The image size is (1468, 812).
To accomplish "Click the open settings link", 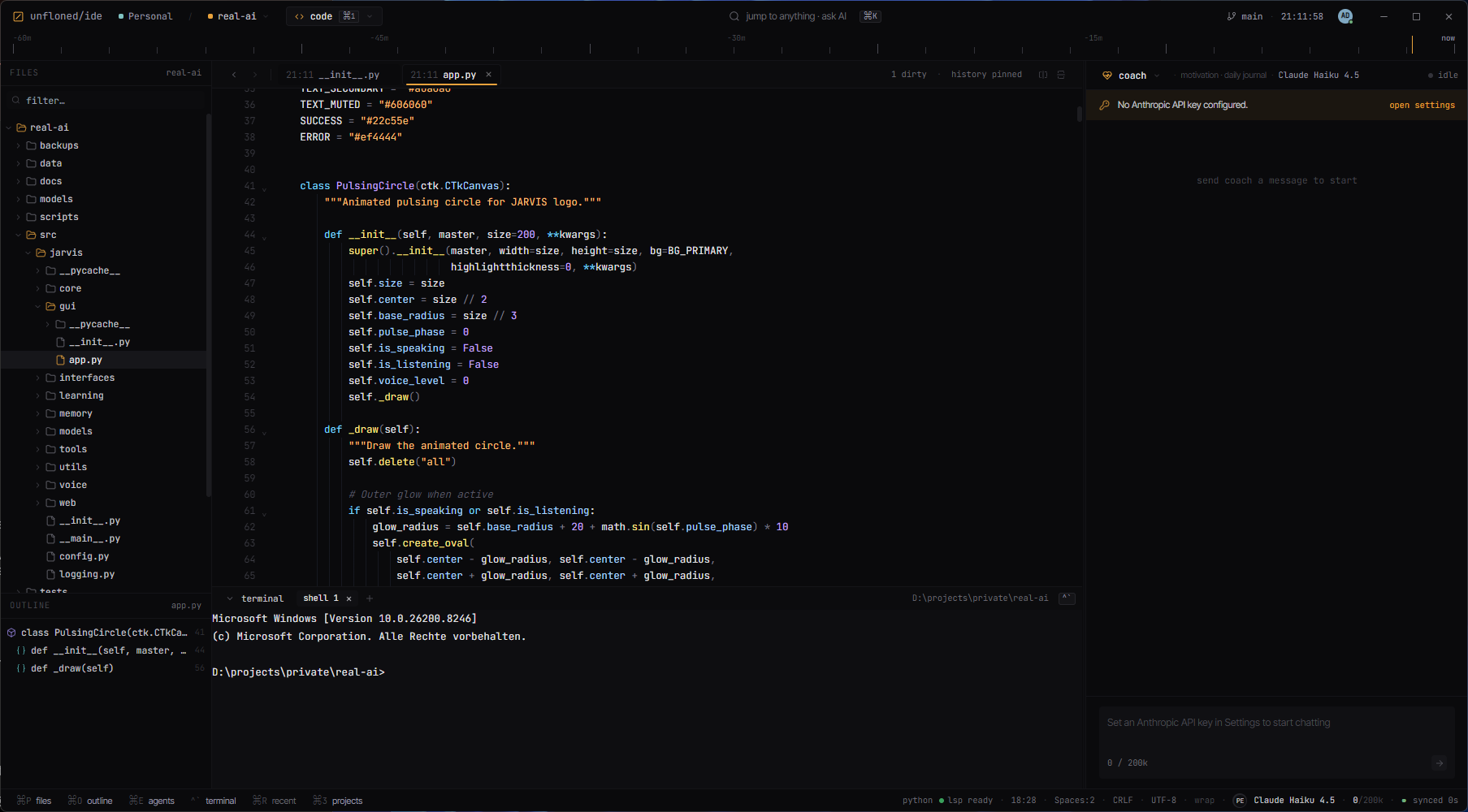I will coord(1422,105).
